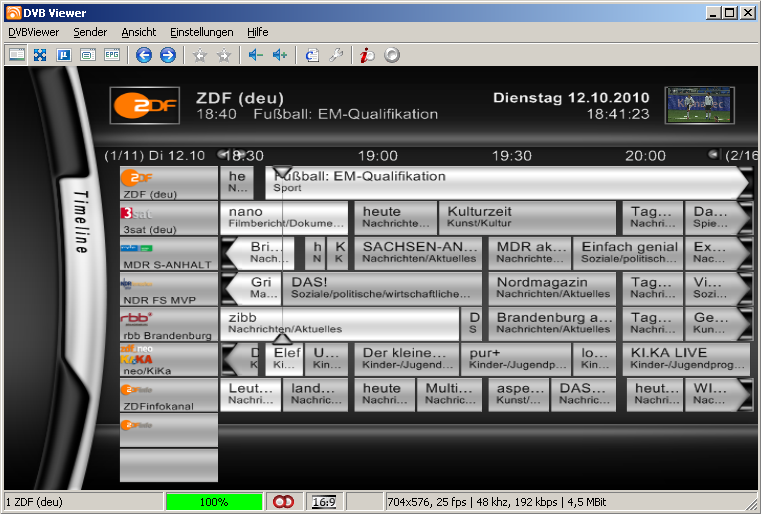The height and width of the screenshot is (514, 761).
Task: Open settings with the wrench icon
Action: 336,55
